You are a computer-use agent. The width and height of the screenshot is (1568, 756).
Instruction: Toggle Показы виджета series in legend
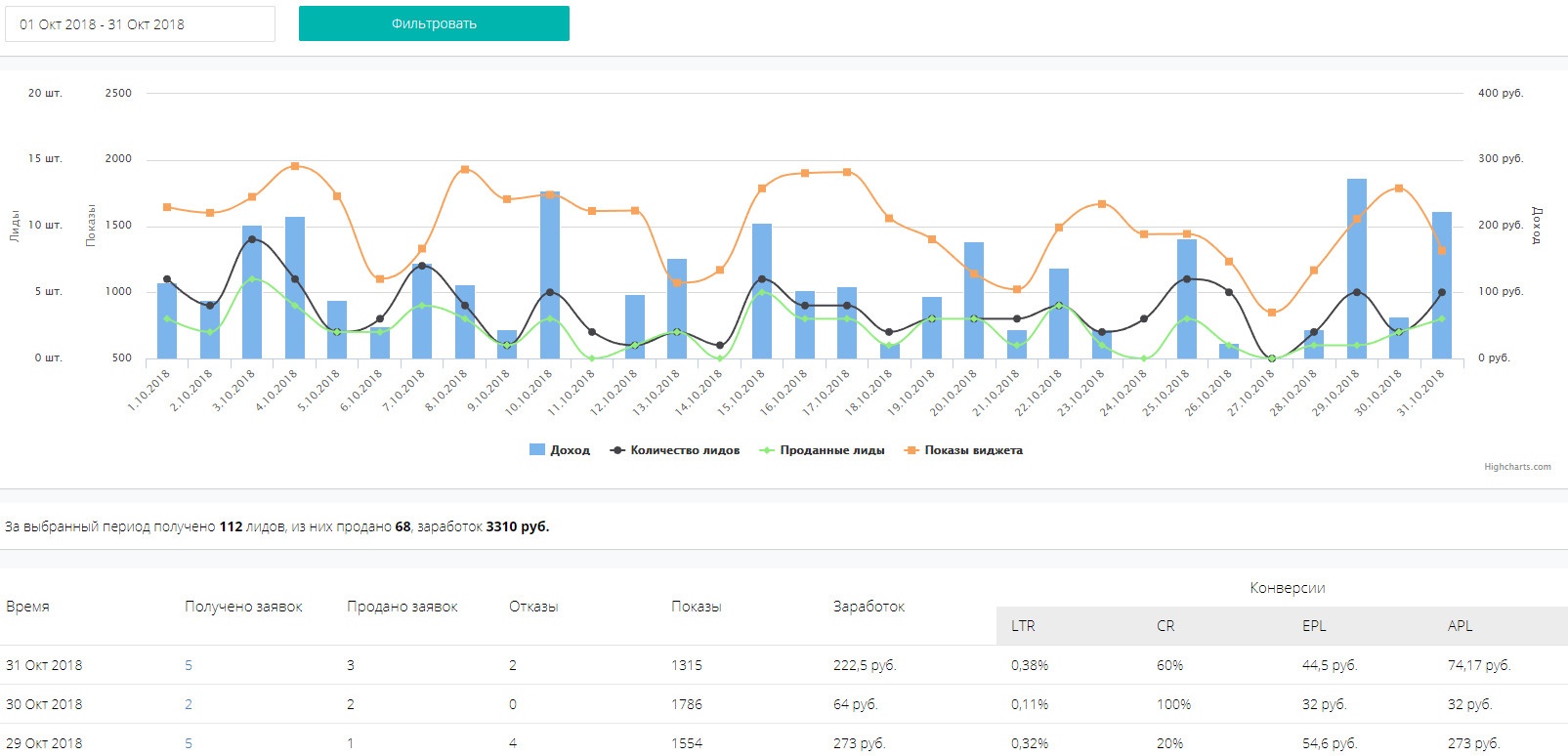(x=973, y=450)
